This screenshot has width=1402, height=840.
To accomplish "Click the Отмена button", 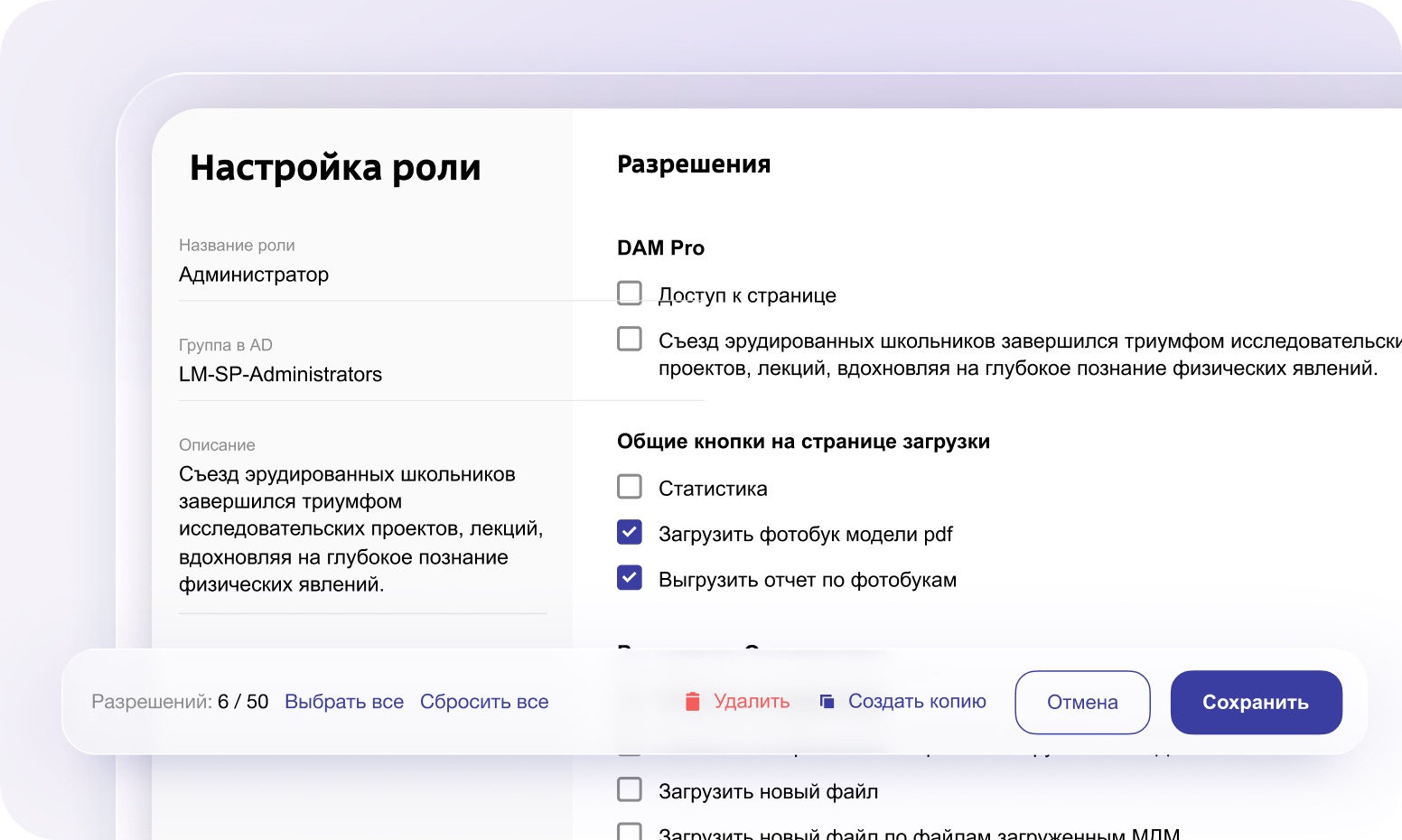I will pyautogui.click(x=1082, y=702).
